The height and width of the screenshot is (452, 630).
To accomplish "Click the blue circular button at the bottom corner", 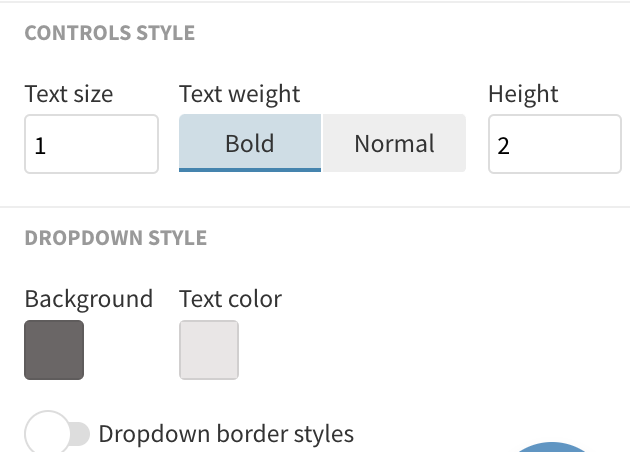I will 552,447.
